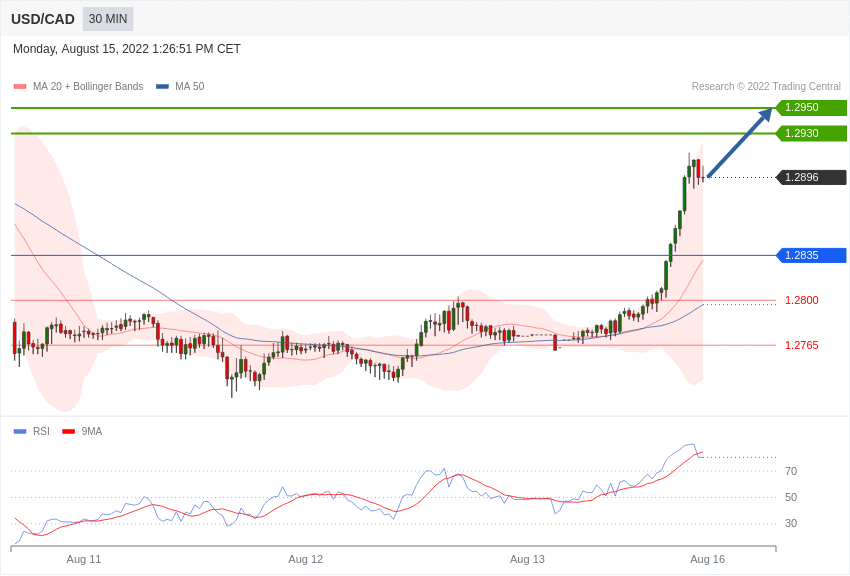The height and width of the screenshot is (576, 850).
Task: Select the green 1.2950 resistance tag
Action: click(x=811, y=108)
